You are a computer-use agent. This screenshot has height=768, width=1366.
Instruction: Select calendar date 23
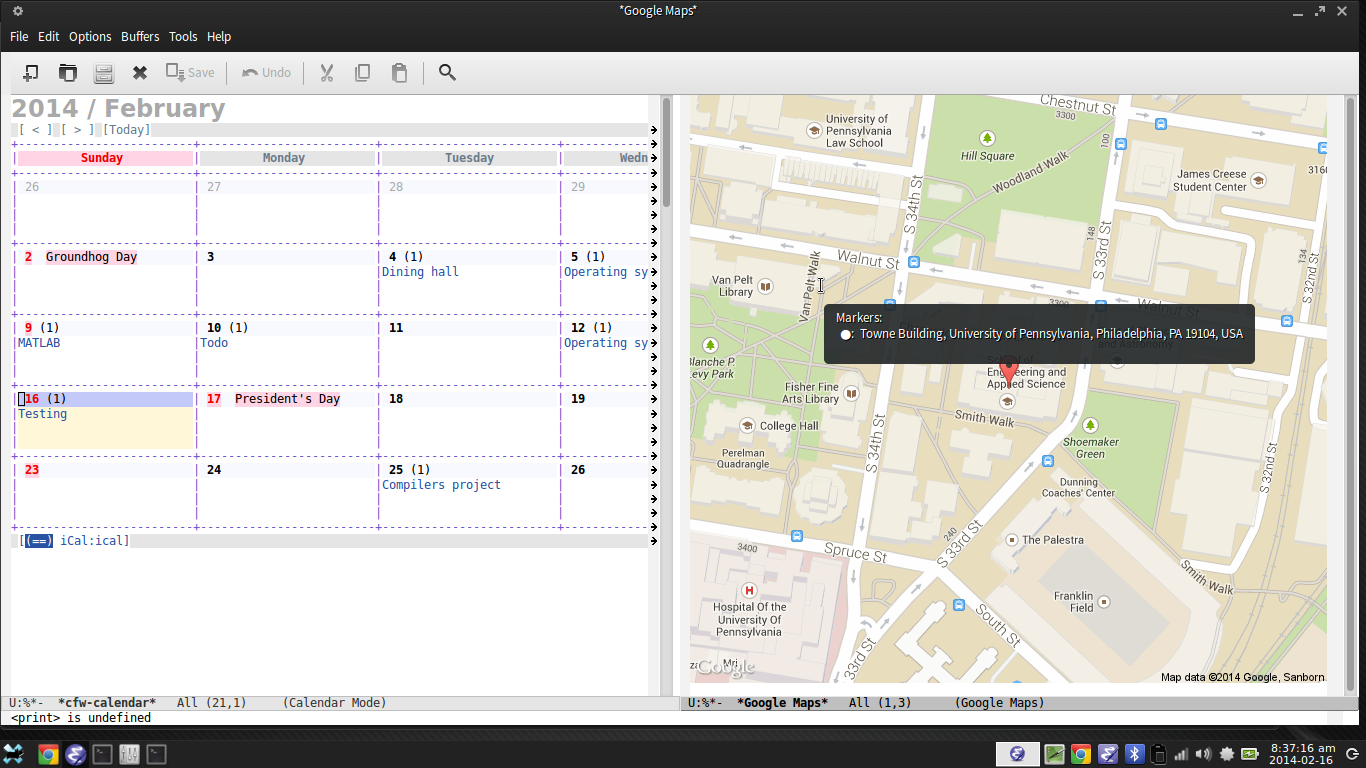click(32, 470)
